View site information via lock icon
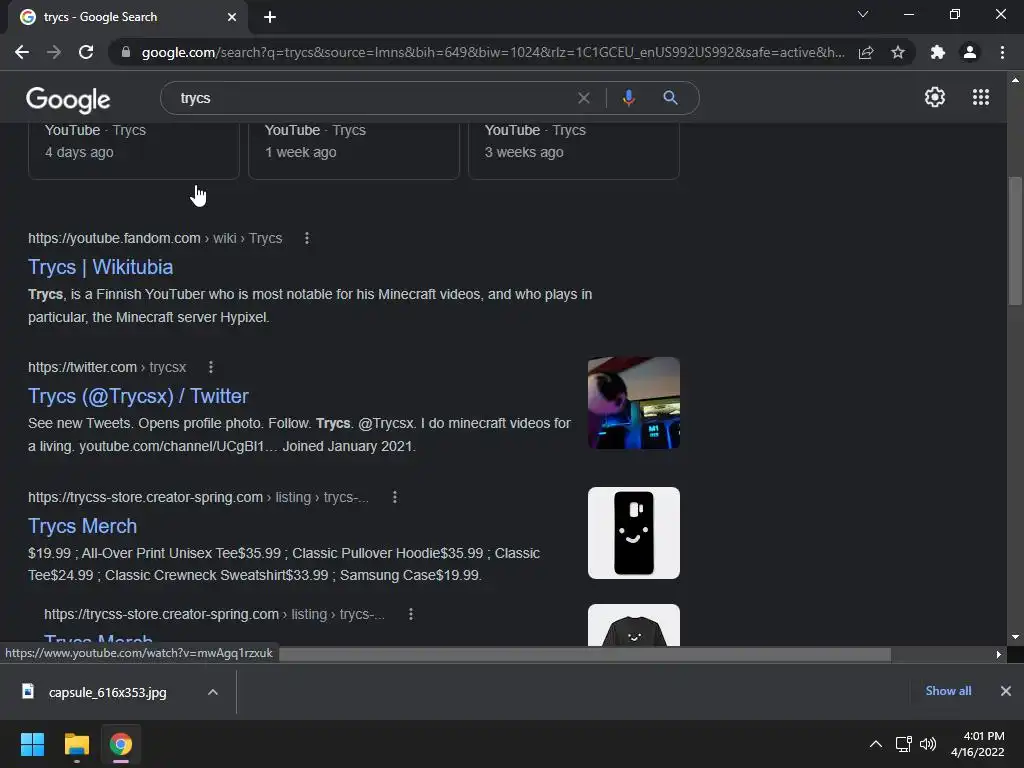 coord(126,52)
